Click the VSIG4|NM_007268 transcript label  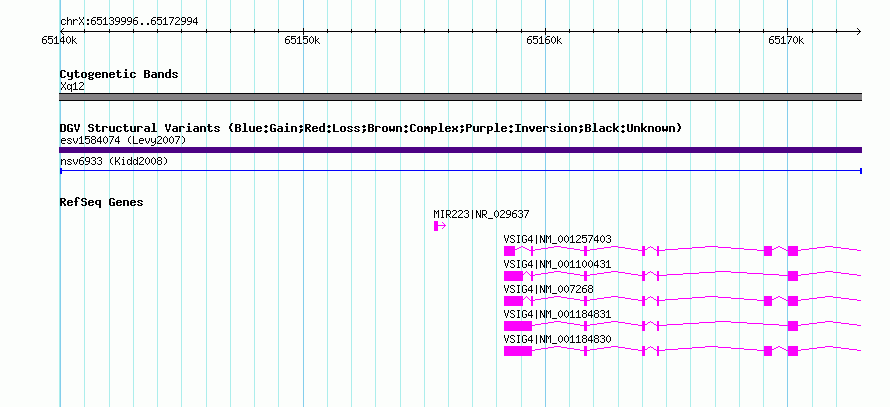(548, 289)
